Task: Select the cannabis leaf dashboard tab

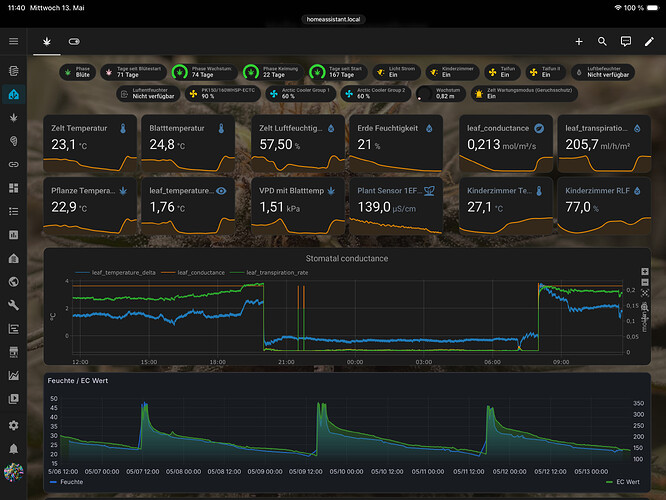Action: tap(47, 41)
